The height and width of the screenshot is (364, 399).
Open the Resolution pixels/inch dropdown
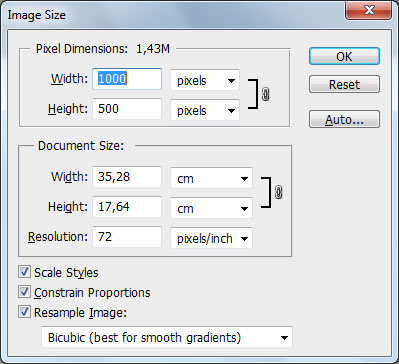pyautogui.click(x=212, y=238)
